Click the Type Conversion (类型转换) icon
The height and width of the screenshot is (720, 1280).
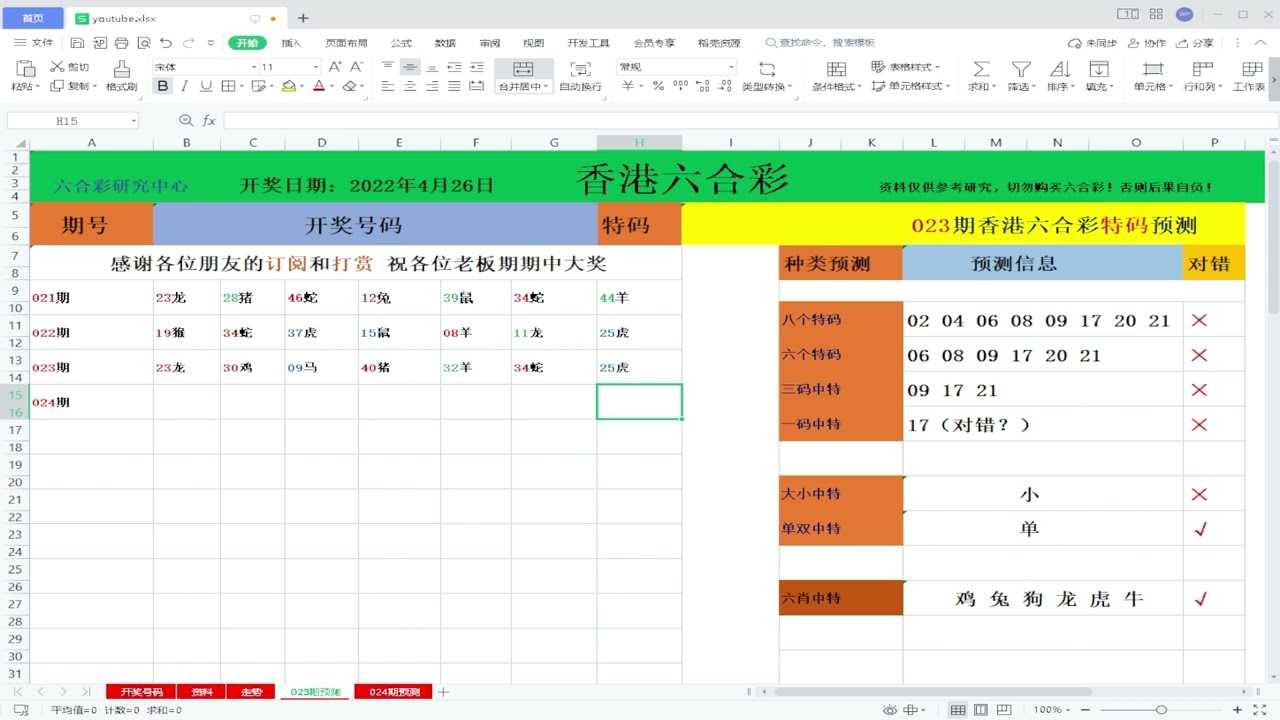(767, 68)
